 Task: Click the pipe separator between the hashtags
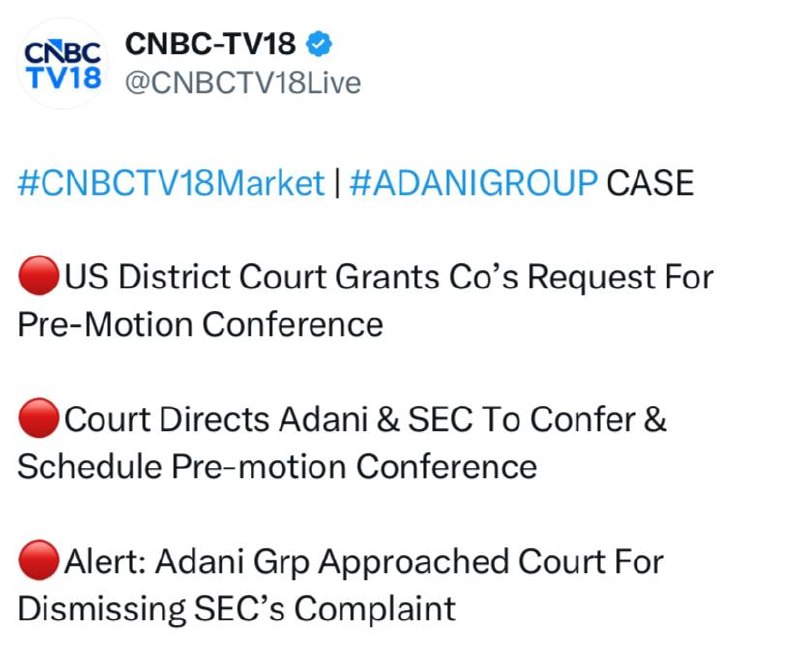pos(338,183)
